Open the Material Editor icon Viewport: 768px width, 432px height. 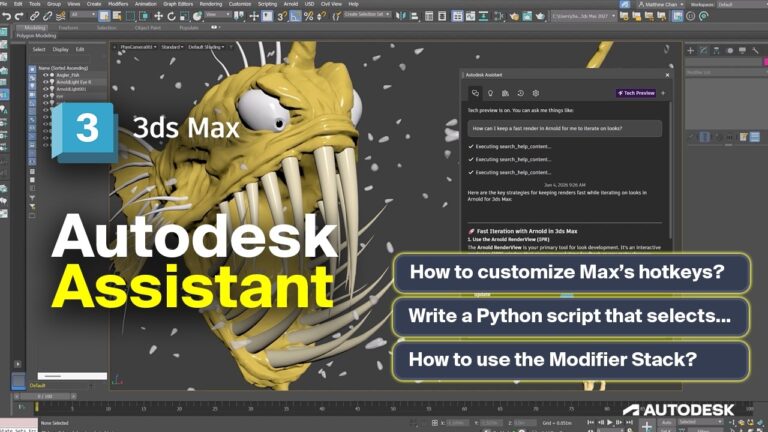click(x=500, y=16)
